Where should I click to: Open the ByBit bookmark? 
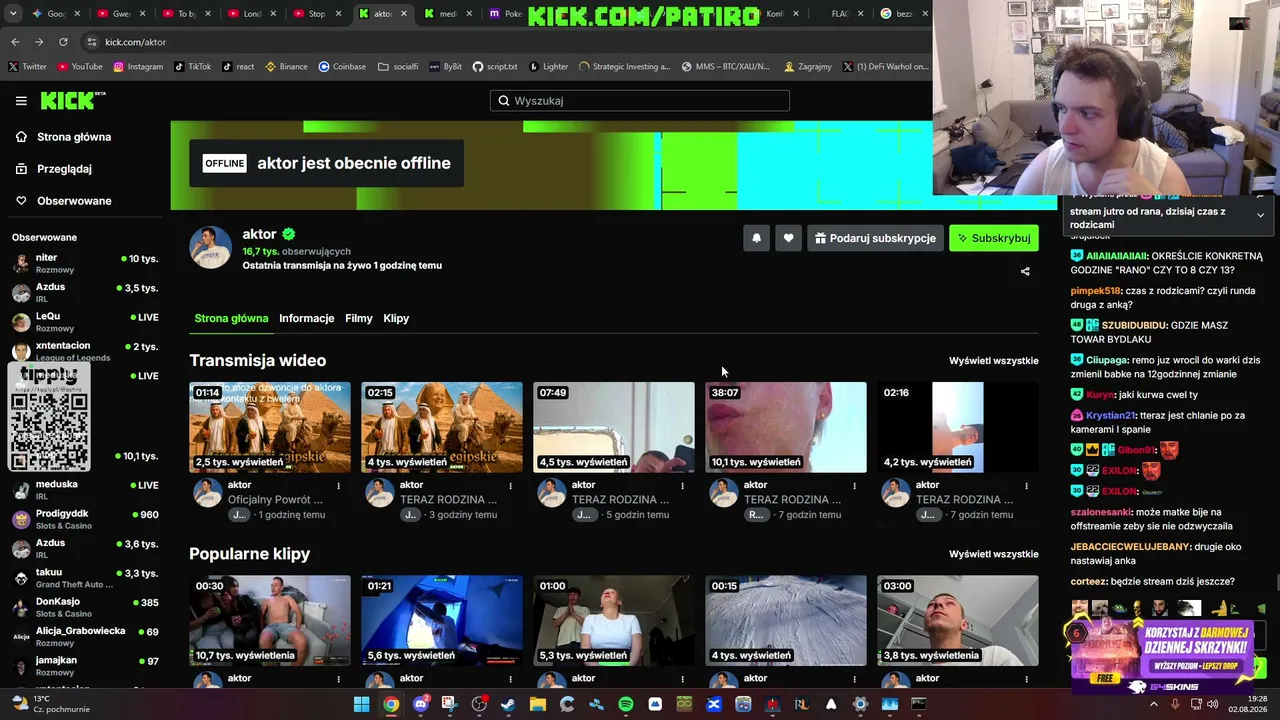pyautogui.click(x=446, y=67)
